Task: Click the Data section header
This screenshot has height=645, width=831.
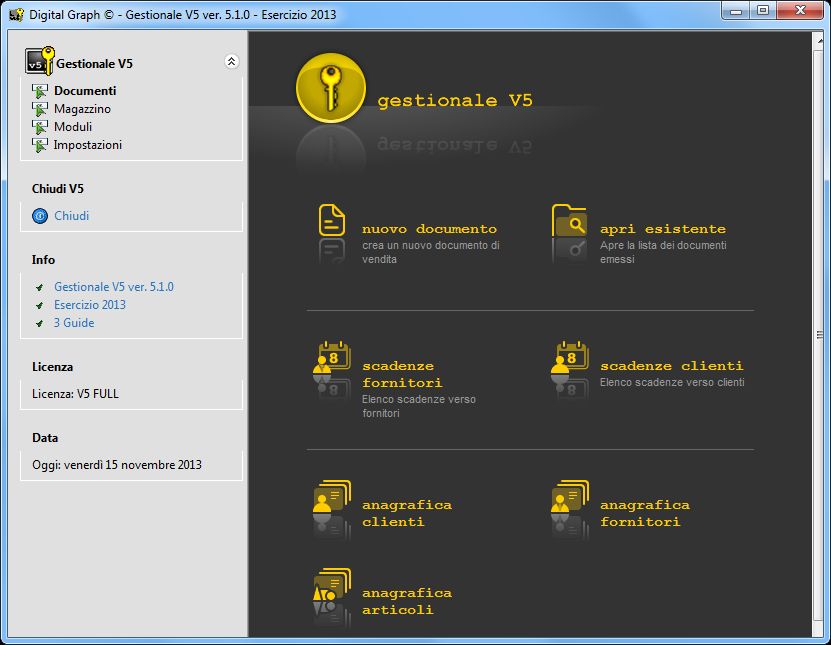Action: click(x=45, y=438)
